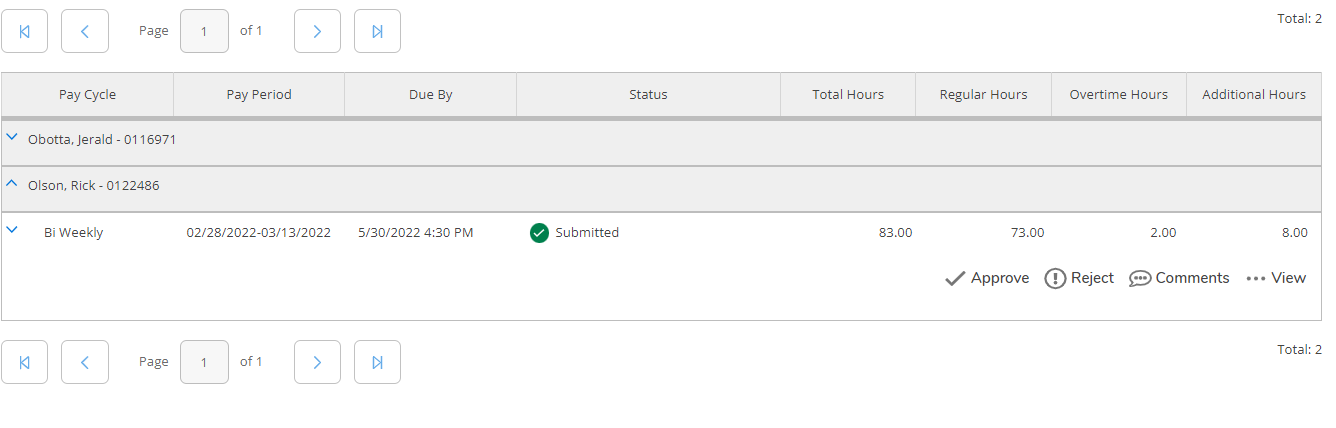Click next page arrow in top pagination

[x=317, y=31]
